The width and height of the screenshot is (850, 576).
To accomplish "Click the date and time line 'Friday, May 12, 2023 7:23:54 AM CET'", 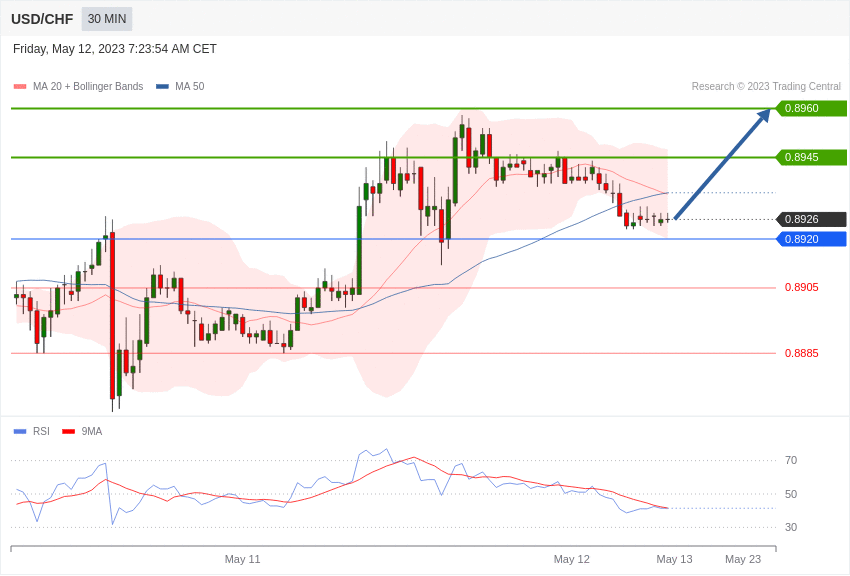I will pos(114,49).
